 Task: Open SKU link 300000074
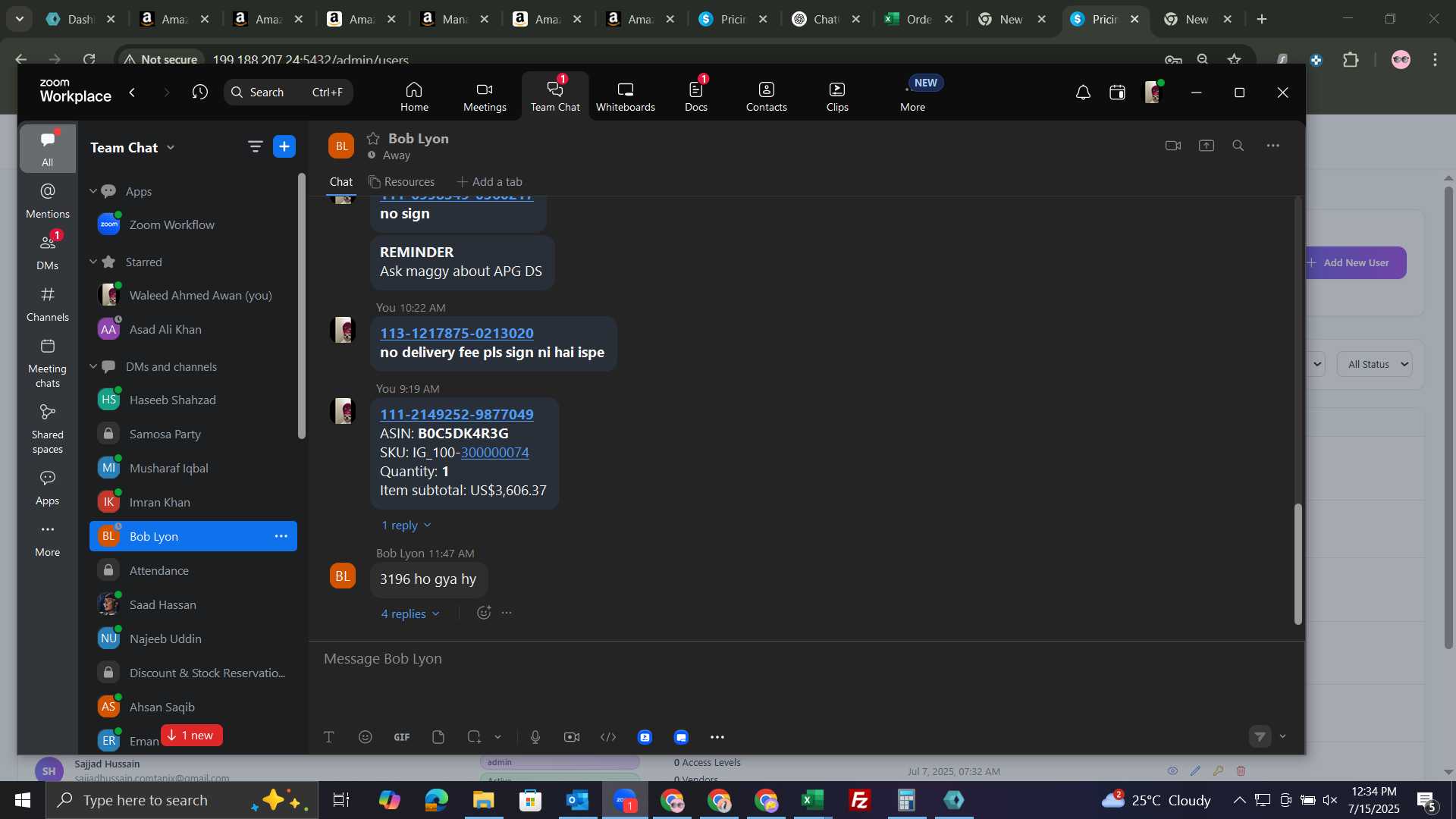(494, 453)
